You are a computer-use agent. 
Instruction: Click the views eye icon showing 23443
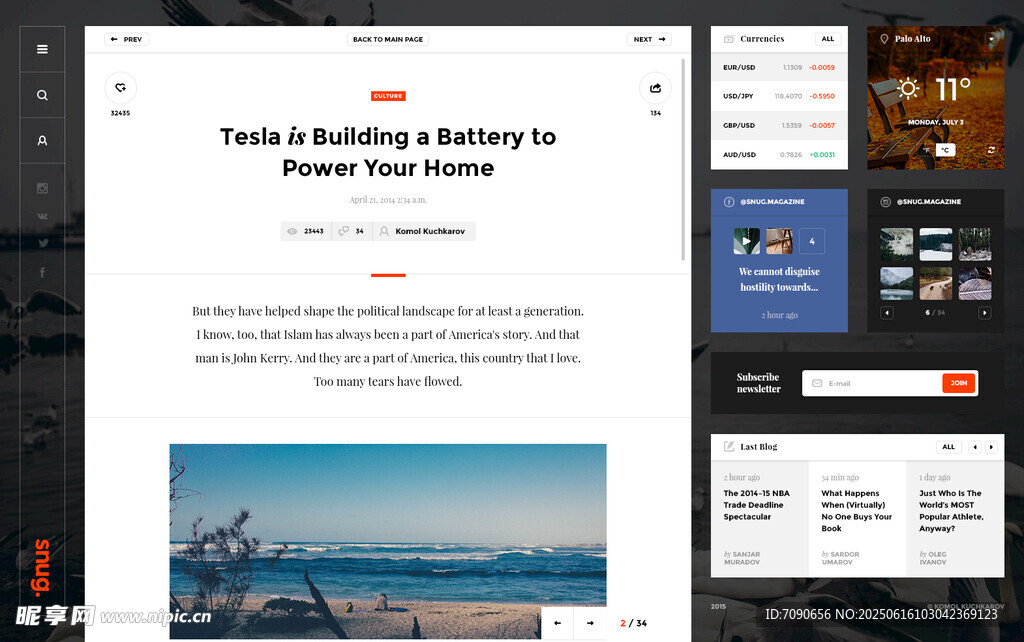[292, 231]
